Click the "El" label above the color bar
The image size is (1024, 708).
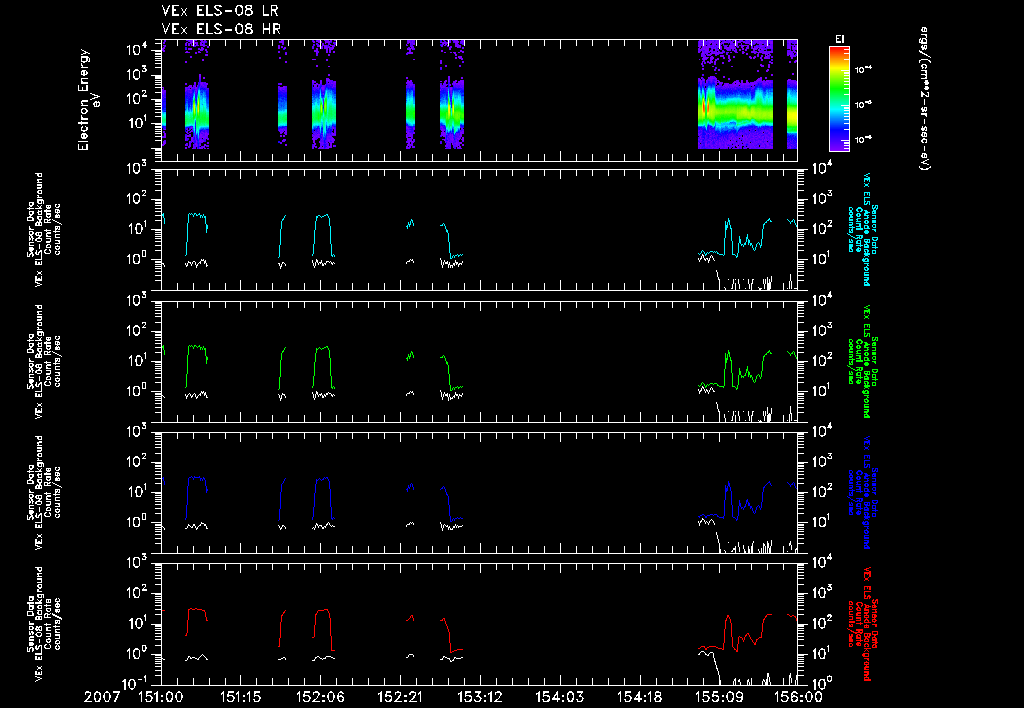(x=839, y=39)
